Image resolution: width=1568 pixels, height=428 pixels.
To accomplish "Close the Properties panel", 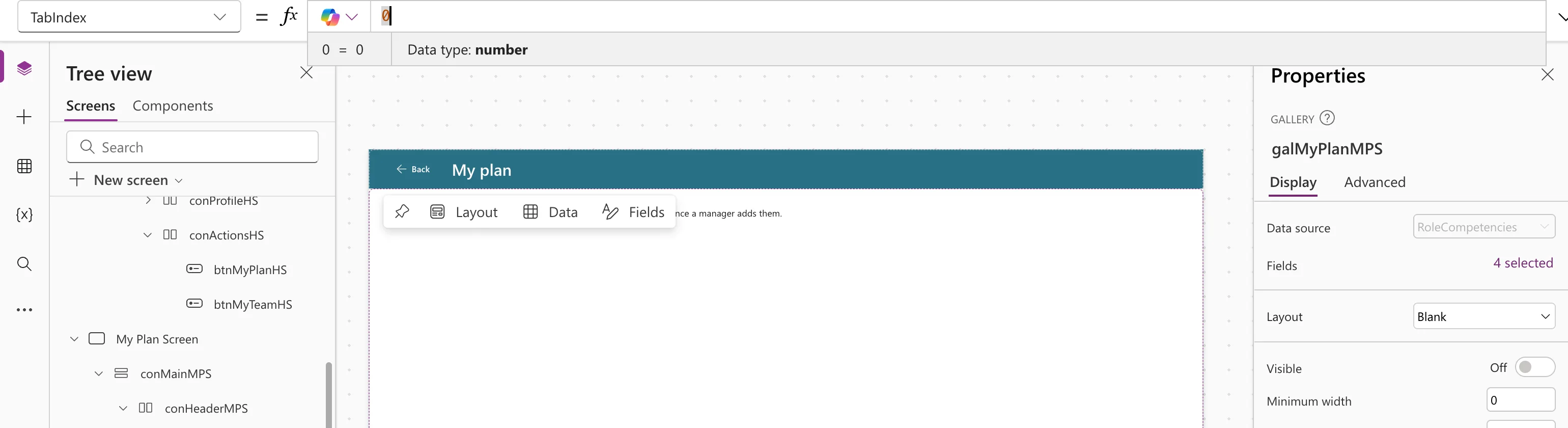I will 1547,75.
